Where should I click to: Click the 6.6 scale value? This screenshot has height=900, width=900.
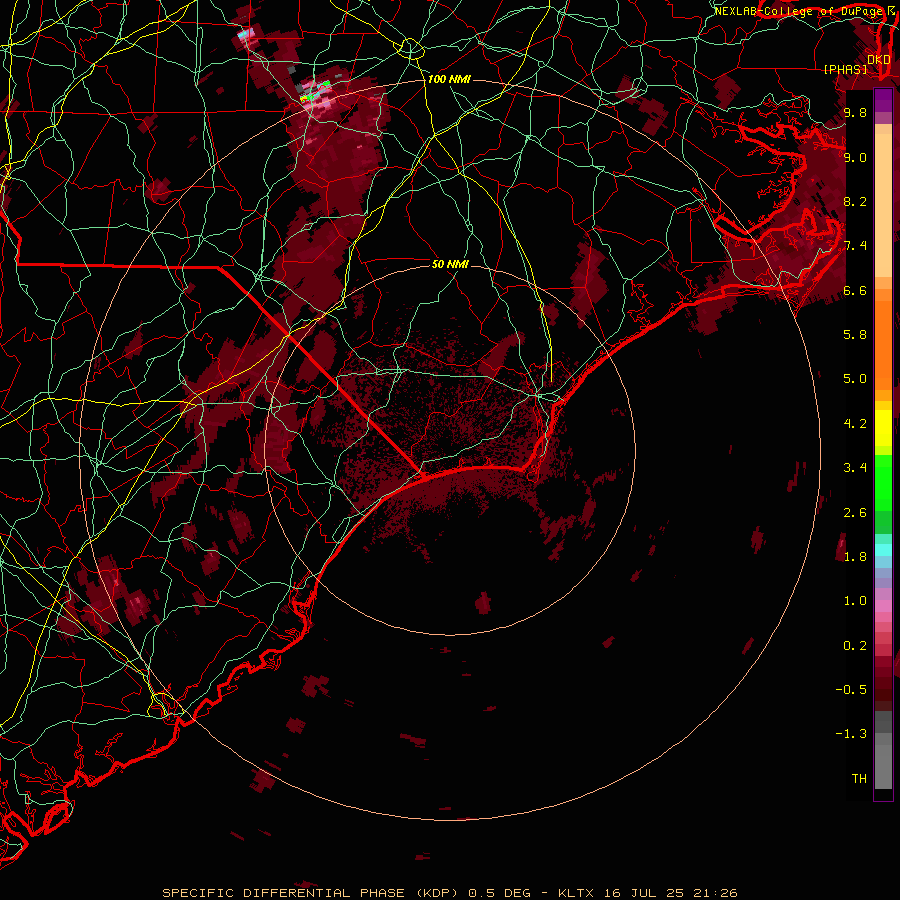click(x=855, y=290)
